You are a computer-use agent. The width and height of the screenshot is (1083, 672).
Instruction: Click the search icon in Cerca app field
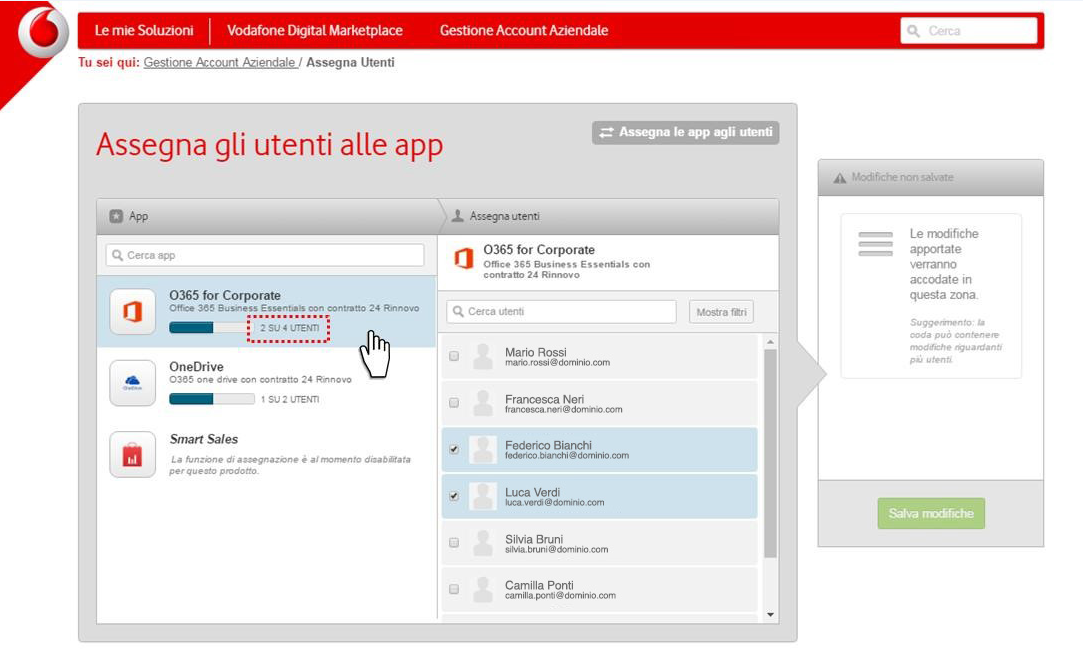point(117,255)
